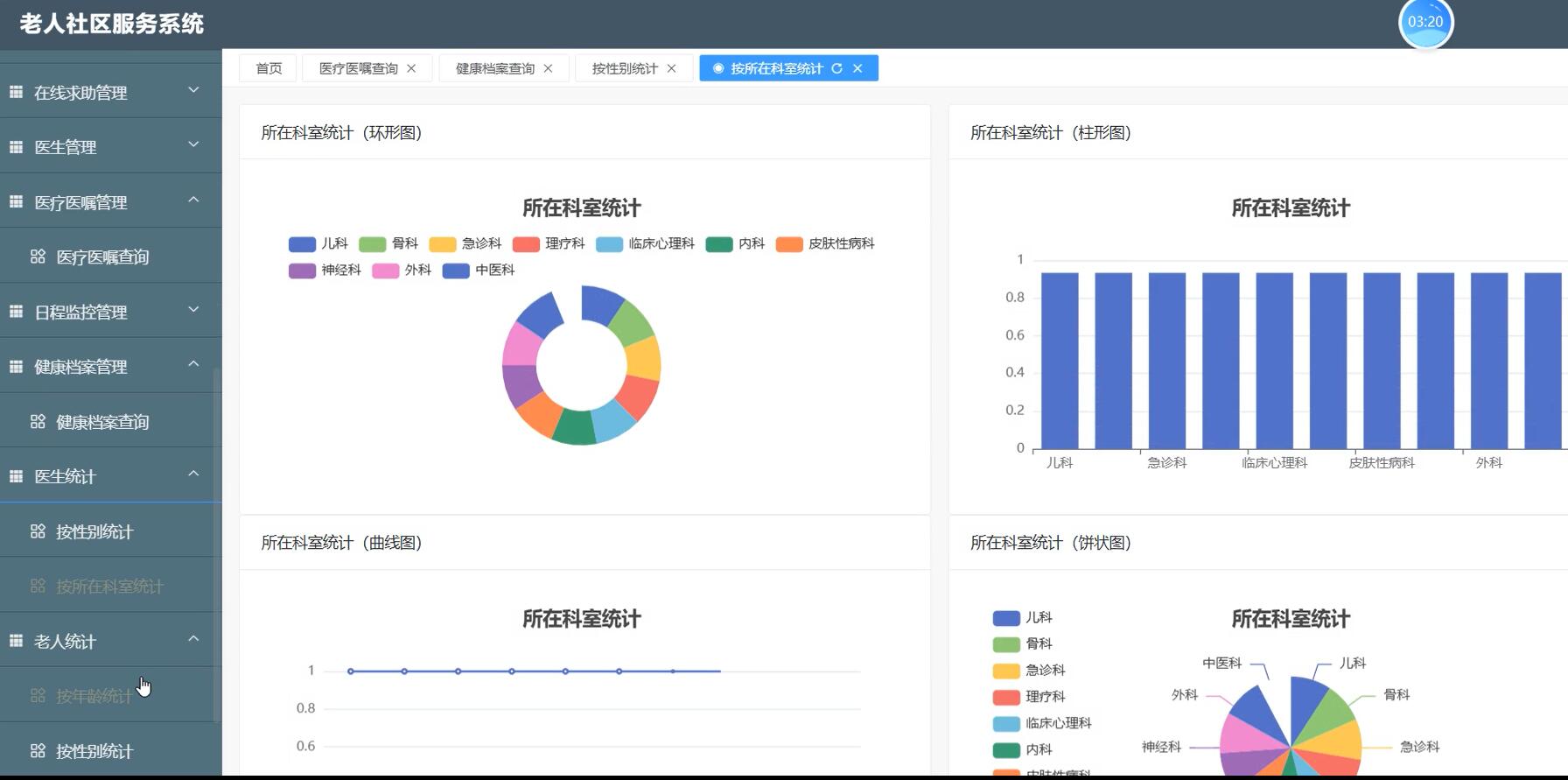The image size is (1568, 780).
Task: Toggle 急诊科 in the ring chart legend
Action: coord(465,243)
